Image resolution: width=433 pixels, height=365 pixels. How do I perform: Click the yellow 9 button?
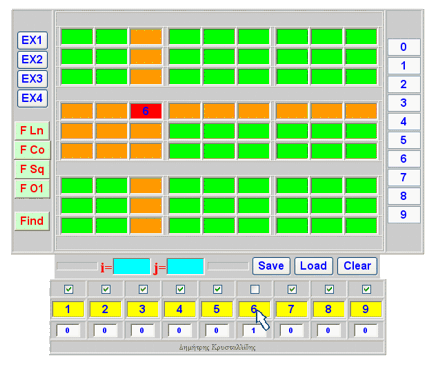tap(366, 309)
